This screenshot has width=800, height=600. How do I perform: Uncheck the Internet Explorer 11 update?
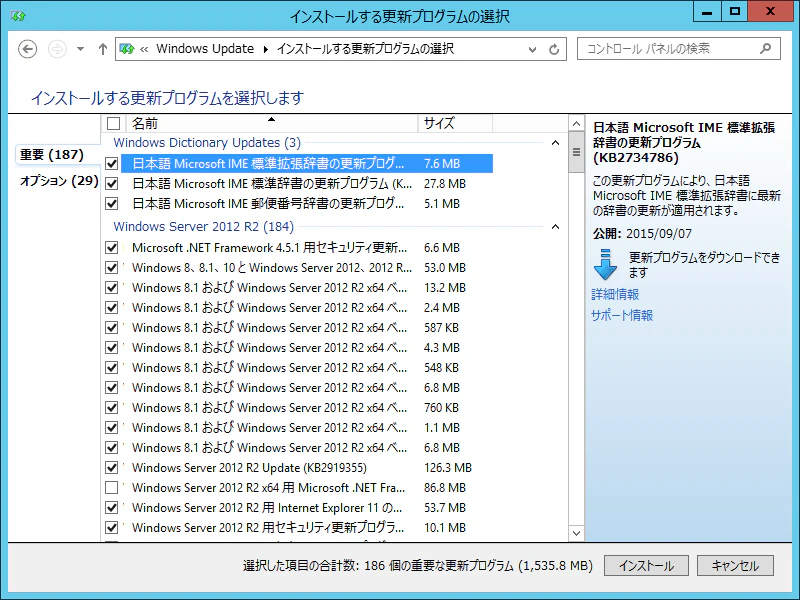pyautogui.click(x=112, y=508)
